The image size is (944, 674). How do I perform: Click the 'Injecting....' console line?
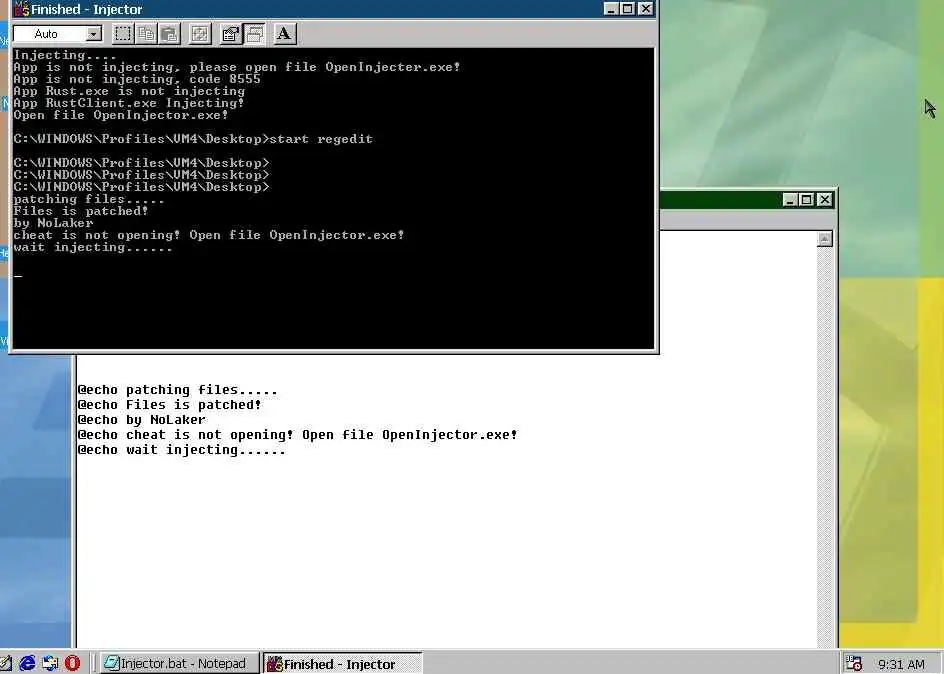click(x=65, y=55)
